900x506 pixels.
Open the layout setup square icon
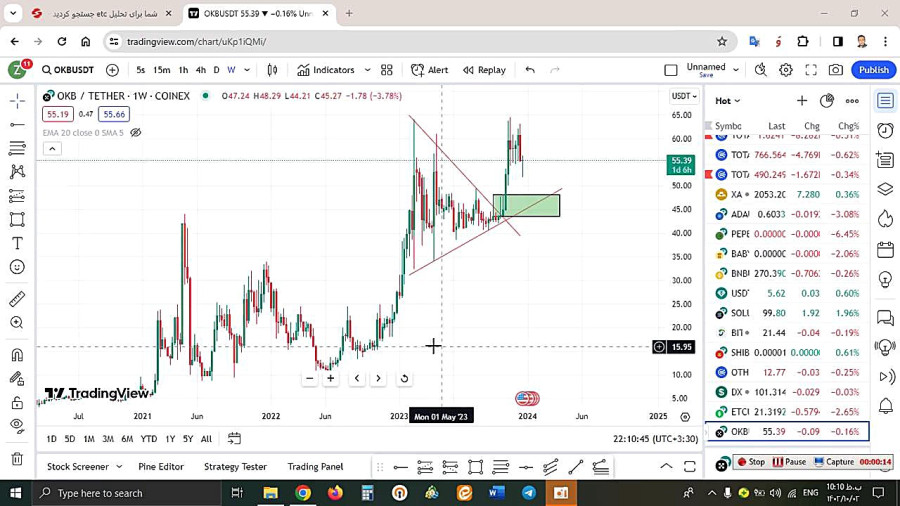pos(670,70)
